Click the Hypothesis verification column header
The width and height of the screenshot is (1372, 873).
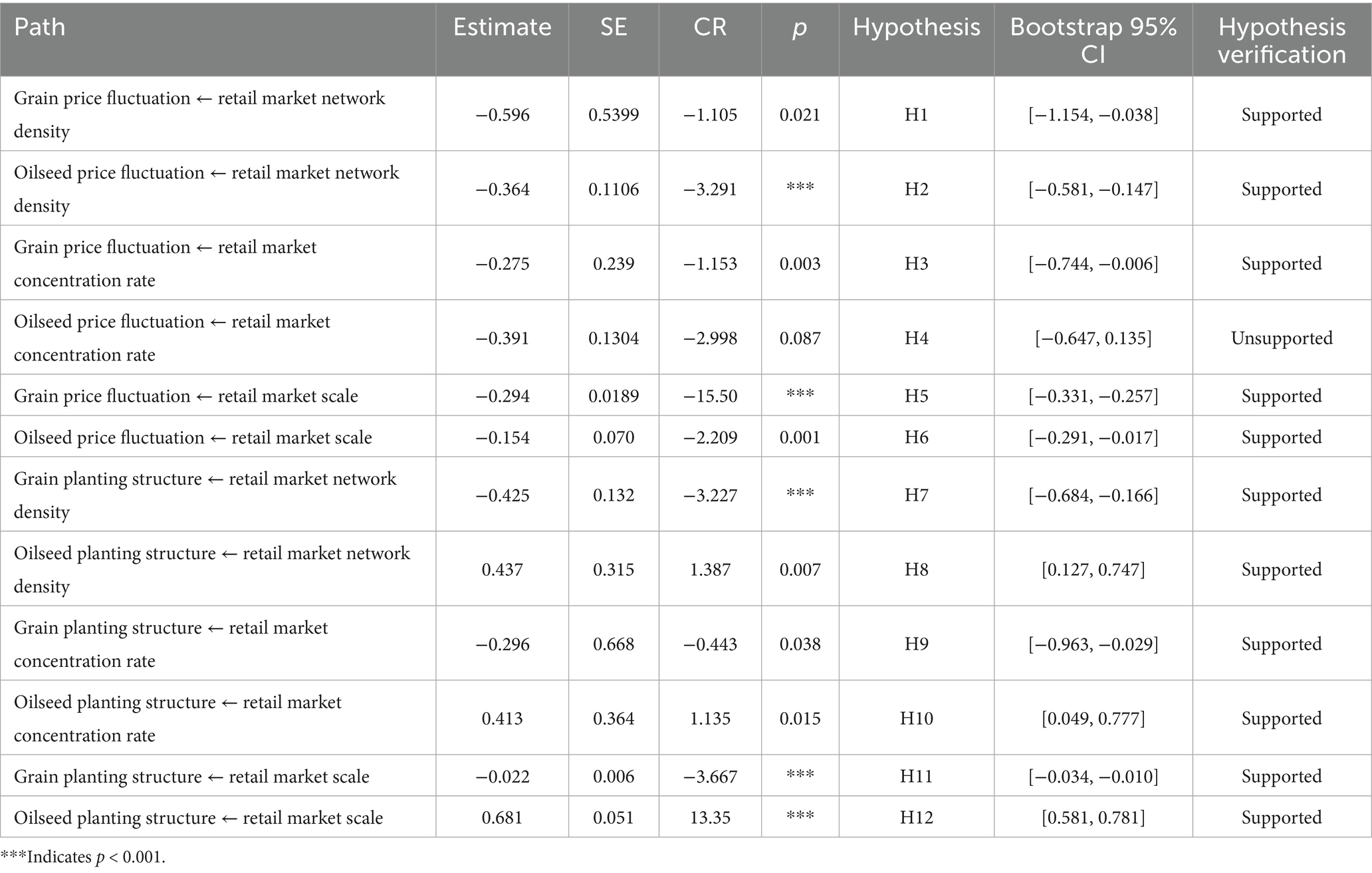click(x=1281, y=40)
